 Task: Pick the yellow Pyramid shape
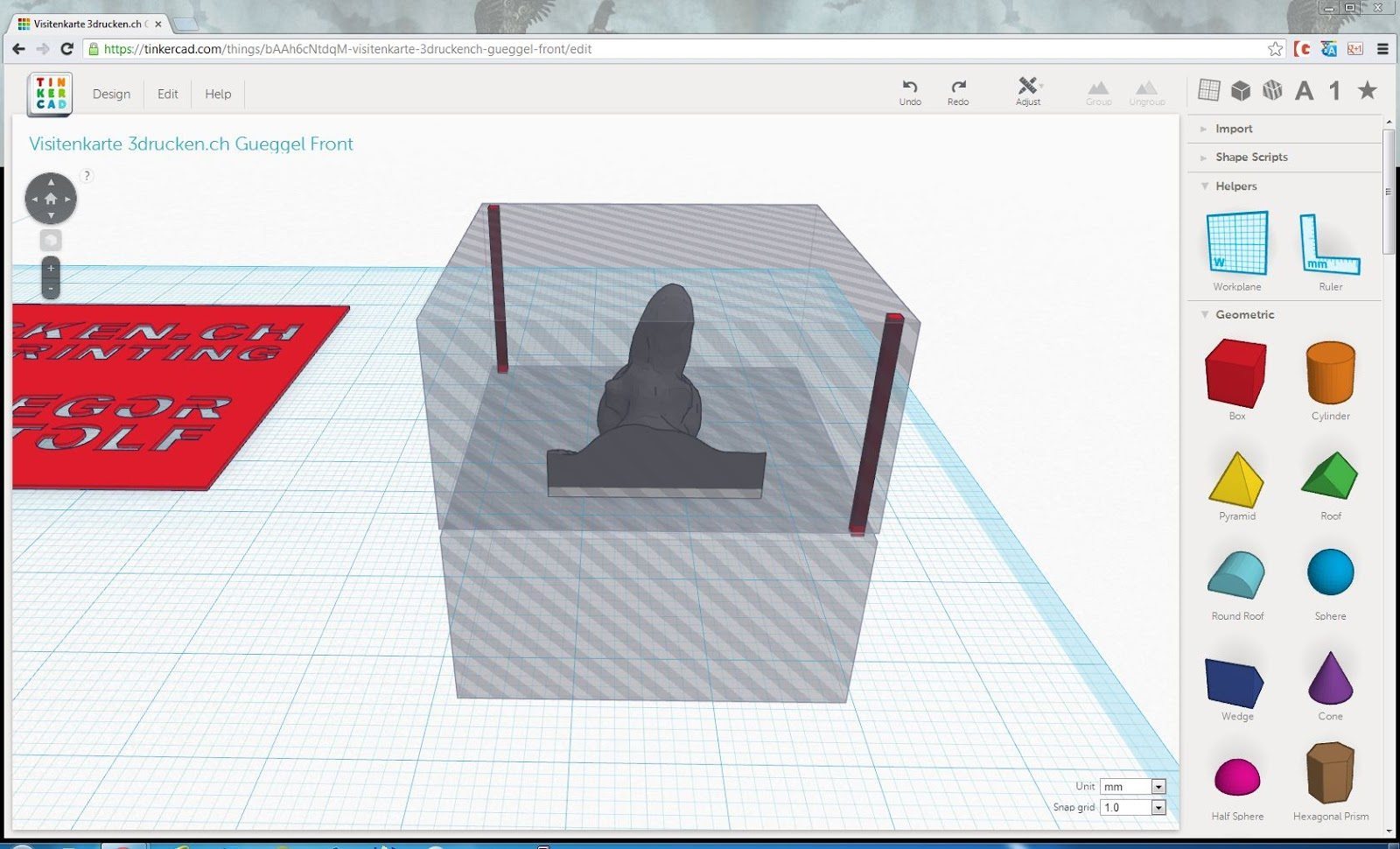tap(1236, 486)
